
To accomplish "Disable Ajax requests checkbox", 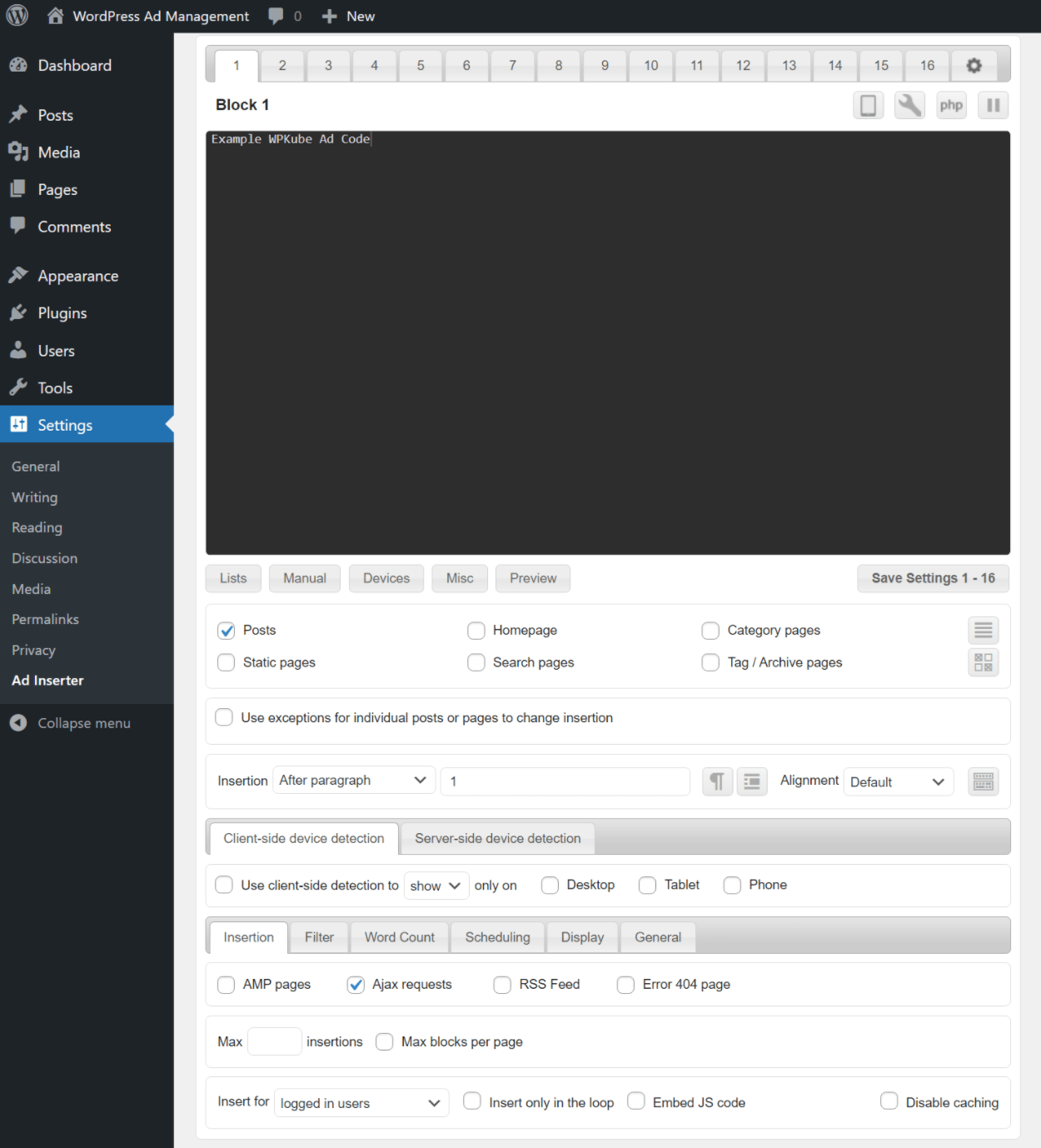I will pyautogui.click(x=356, y=985).
